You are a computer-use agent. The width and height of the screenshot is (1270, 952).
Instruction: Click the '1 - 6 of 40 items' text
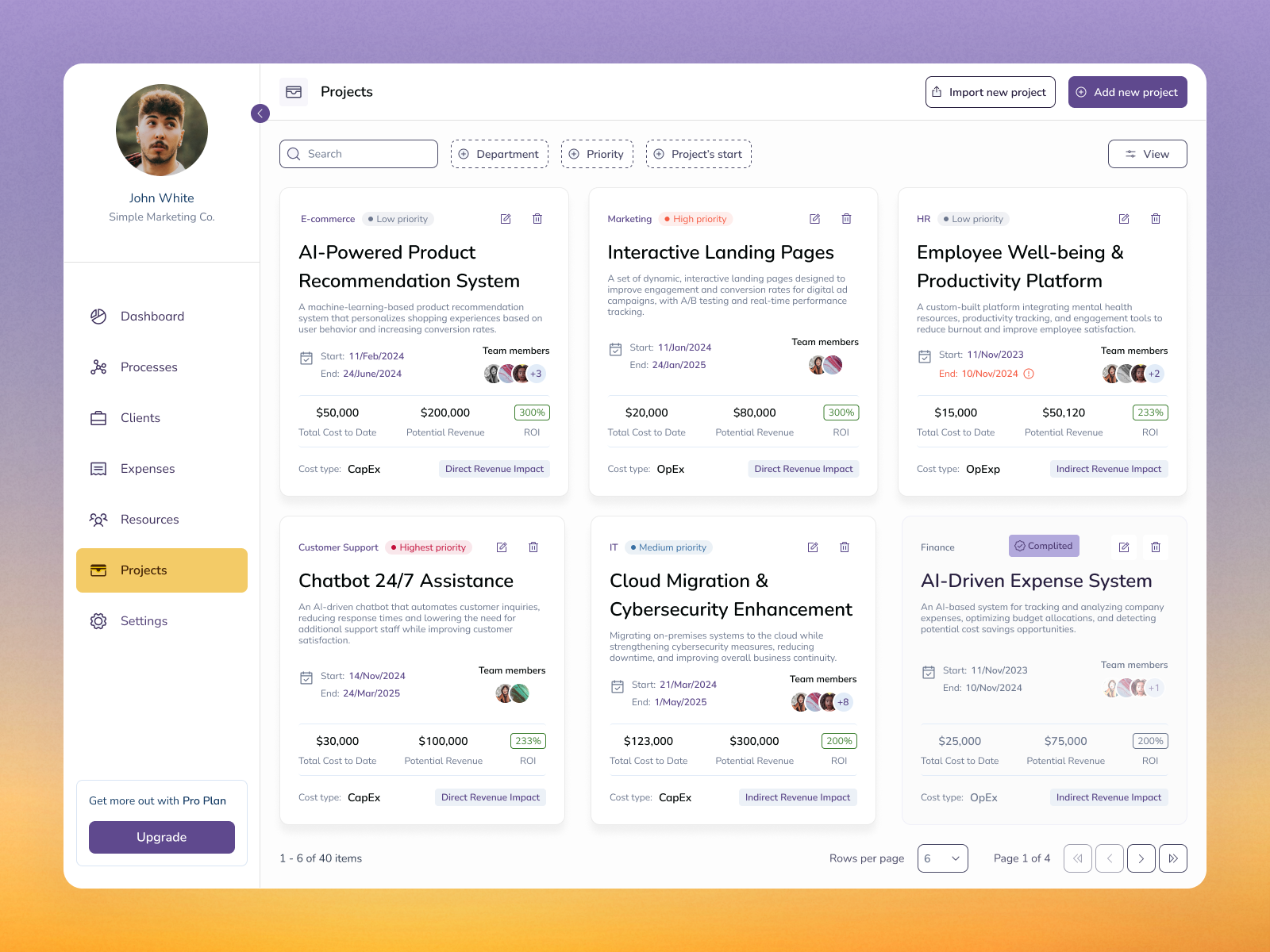tap(321, 858)
